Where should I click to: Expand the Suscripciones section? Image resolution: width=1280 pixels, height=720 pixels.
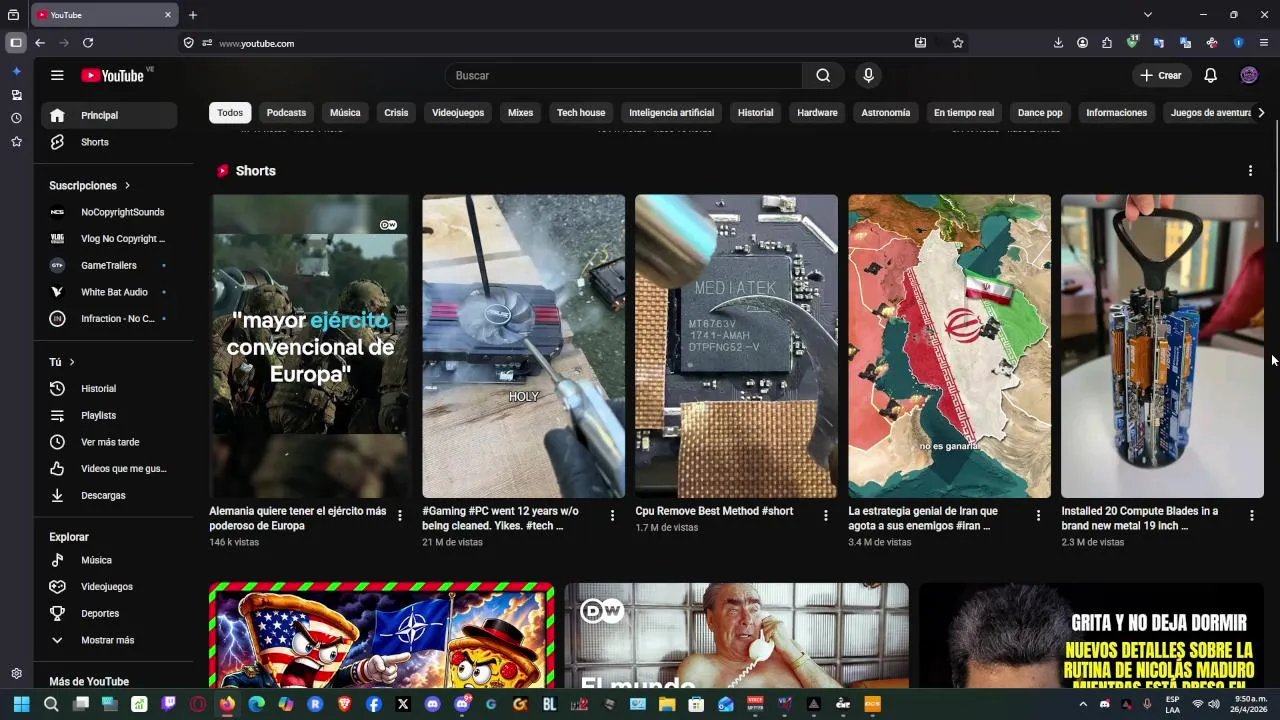coord(90,185)
